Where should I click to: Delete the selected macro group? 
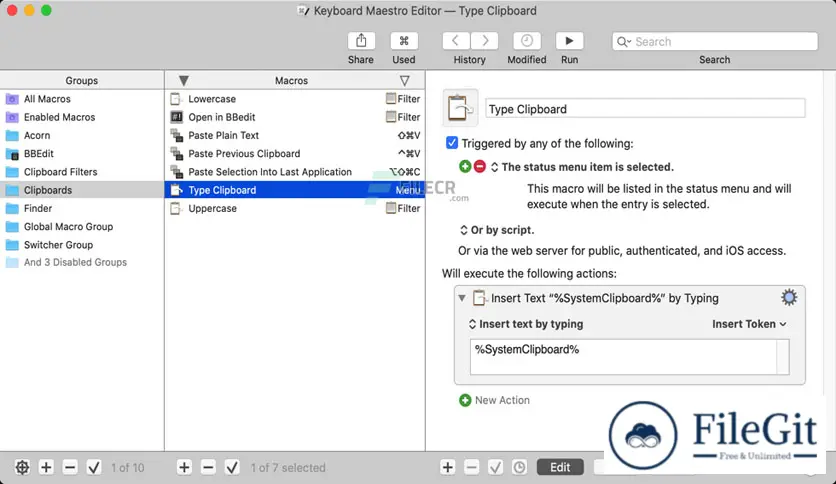click(x=70, y=467)
